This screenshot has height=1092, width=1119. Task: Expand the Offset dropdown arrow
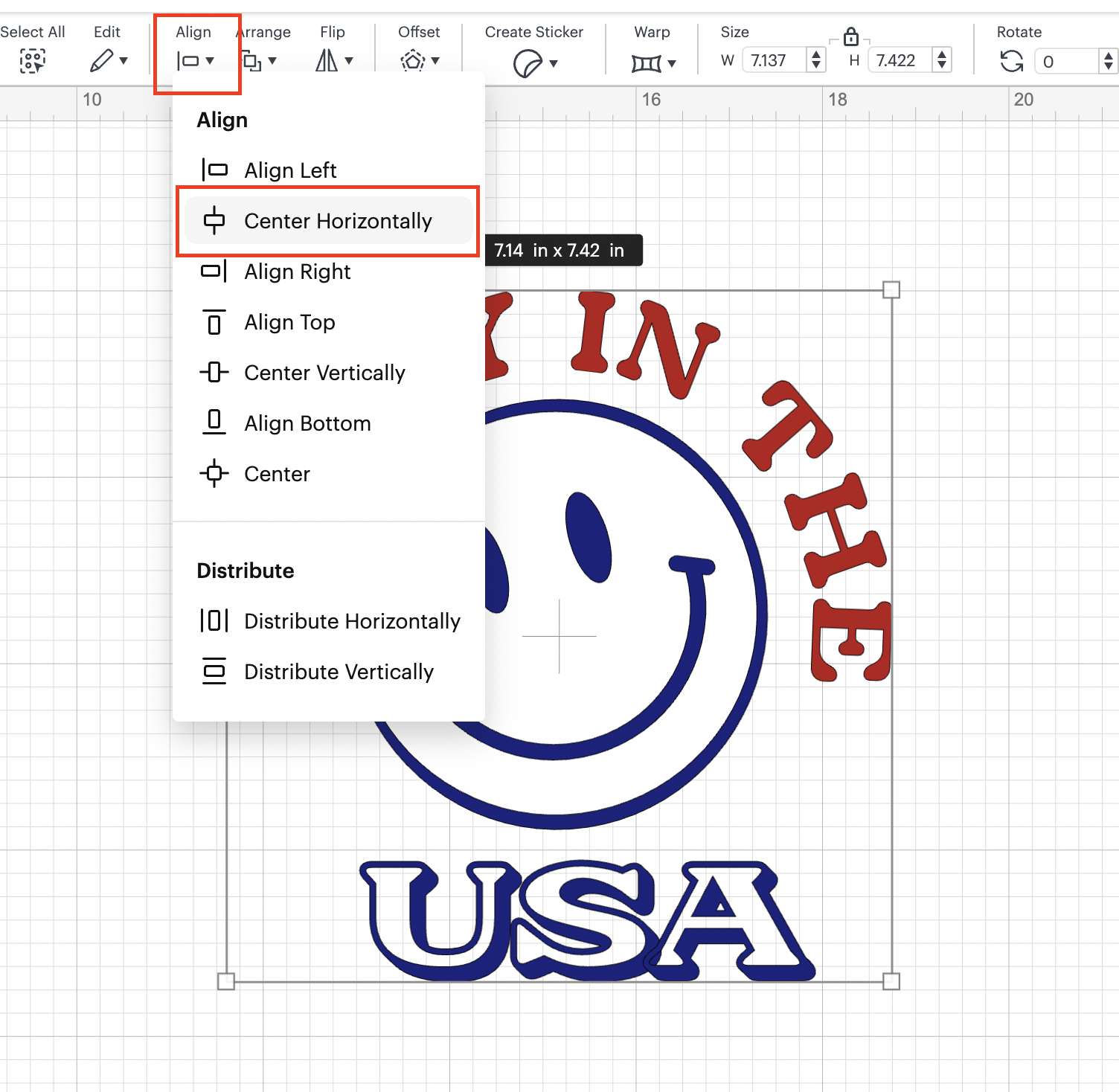tap(435, 61)
